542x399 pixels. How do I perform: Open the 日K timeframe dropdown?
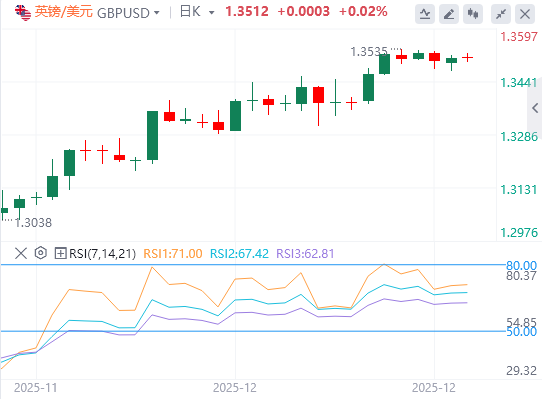point(197,12)
